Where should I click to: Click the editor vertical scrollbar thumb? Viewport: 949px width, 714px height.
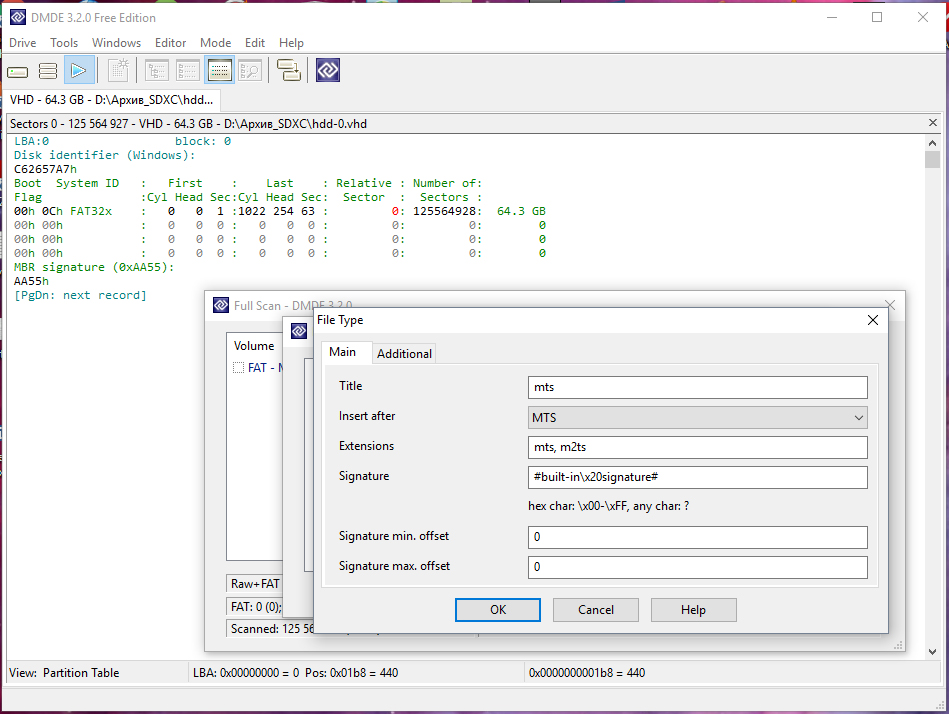(932, 159)
